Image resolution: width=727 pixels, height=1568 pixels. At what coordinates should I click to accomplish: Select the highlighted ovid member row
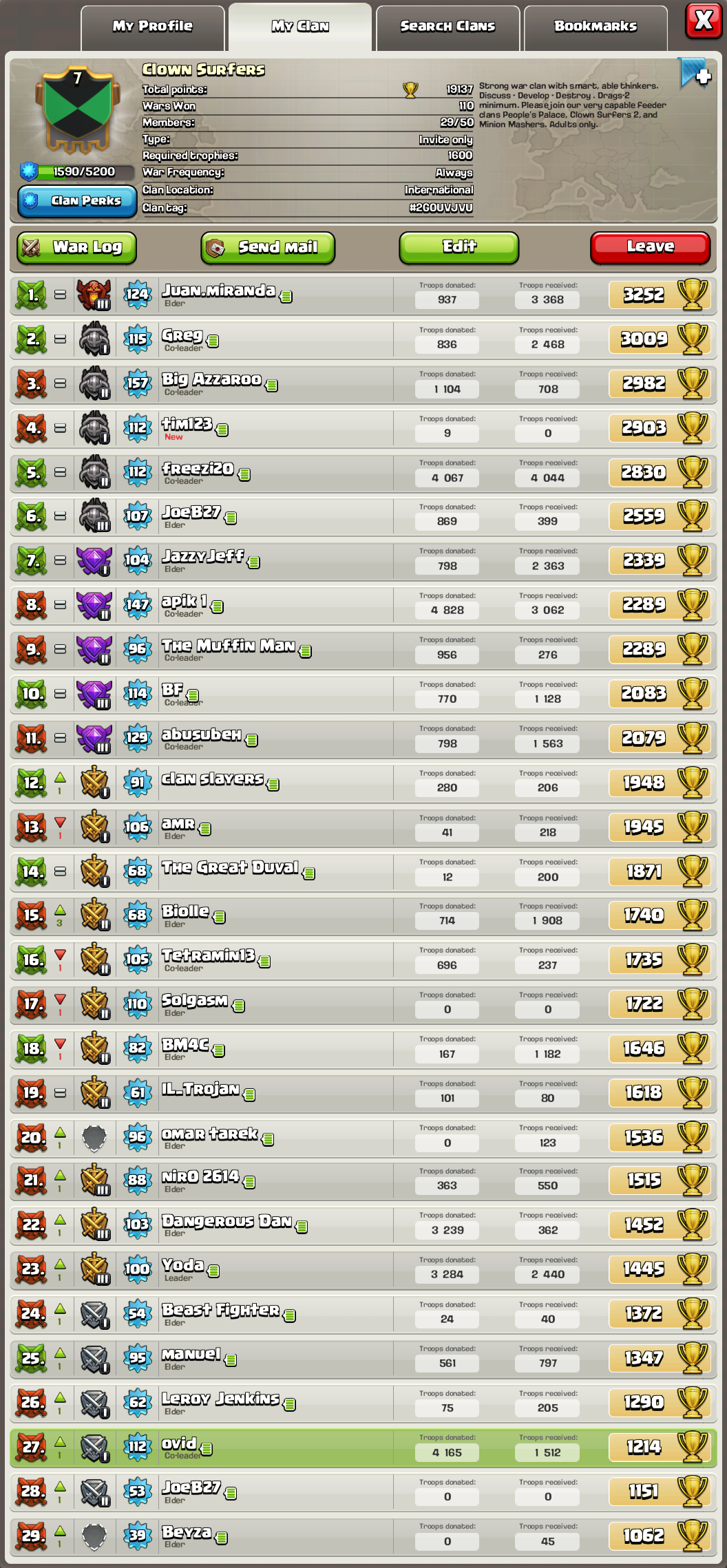coord(363,1447)
